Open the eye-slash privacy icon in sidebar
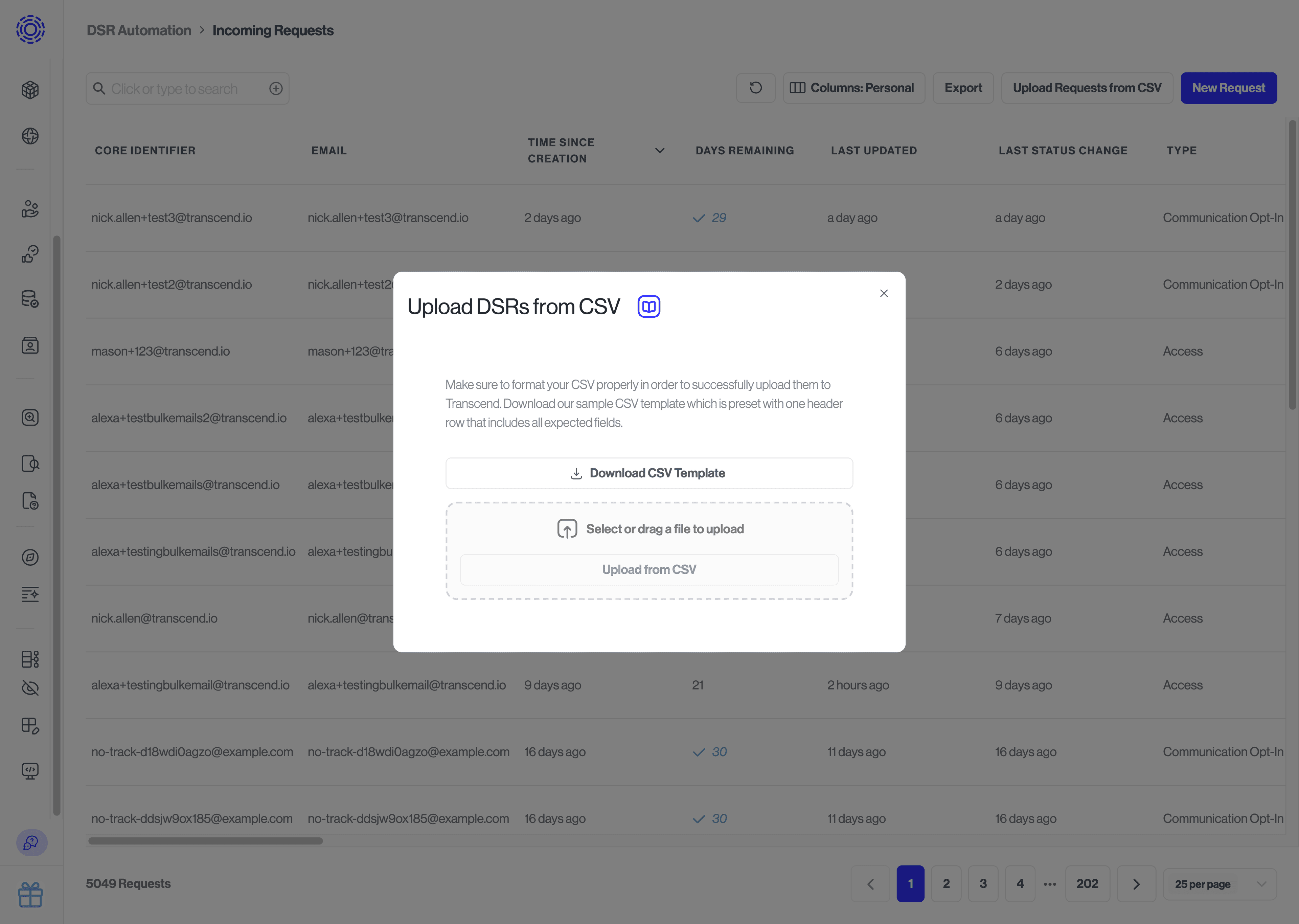1299x924 pixels. tap(29, 688)
